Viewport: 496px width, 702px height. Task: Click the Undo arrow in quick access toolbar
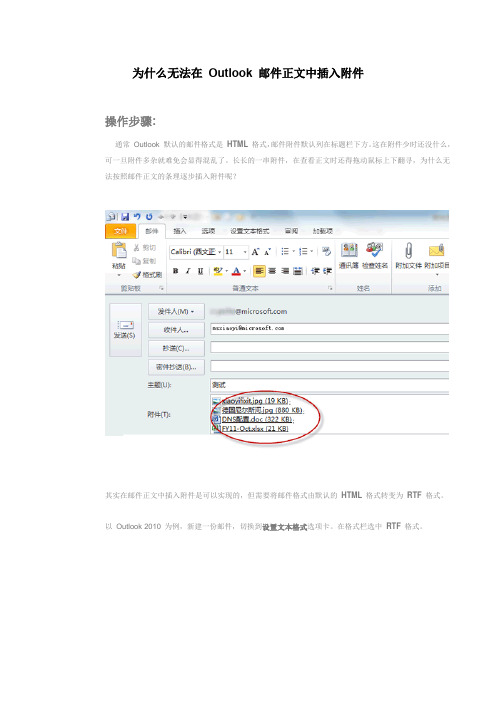click(137, 216)
